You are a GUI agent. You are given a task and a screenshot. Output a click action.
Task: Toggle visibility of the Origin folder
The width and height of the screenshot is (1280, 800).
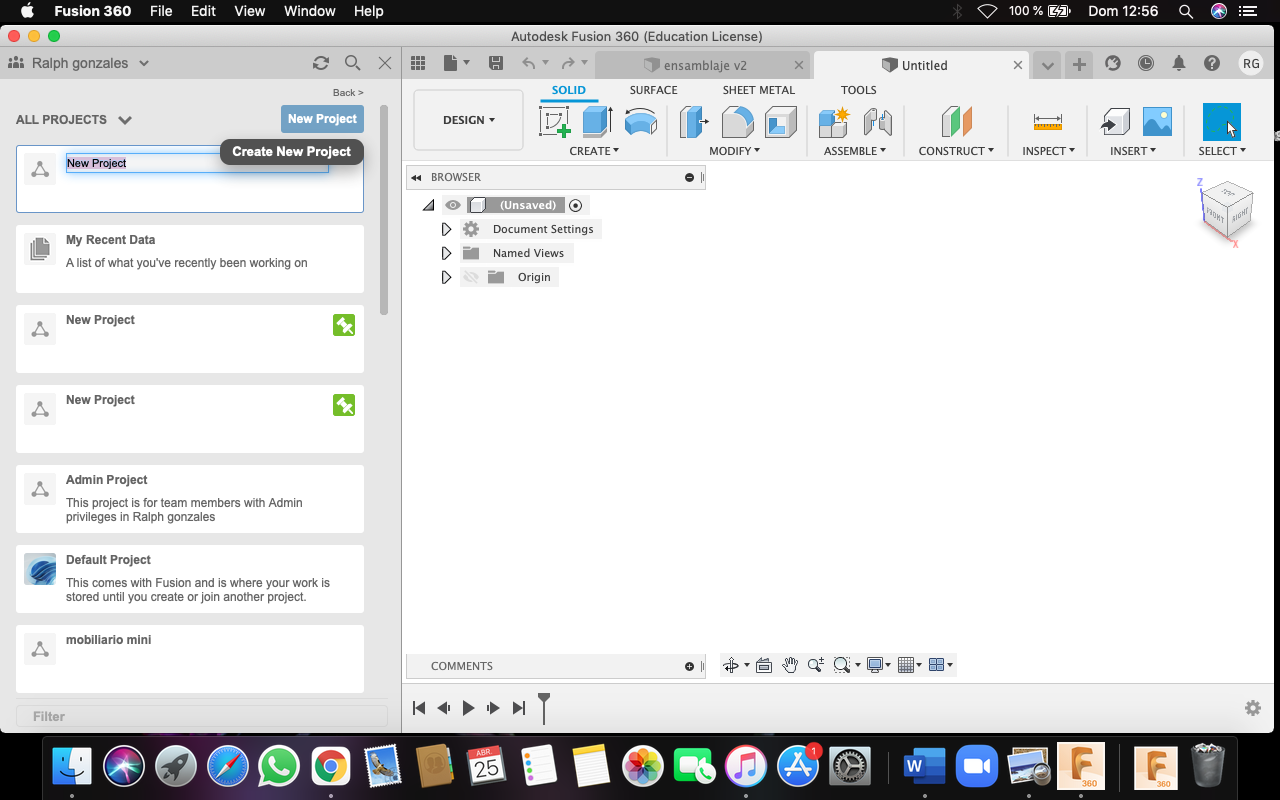(471, 277)
